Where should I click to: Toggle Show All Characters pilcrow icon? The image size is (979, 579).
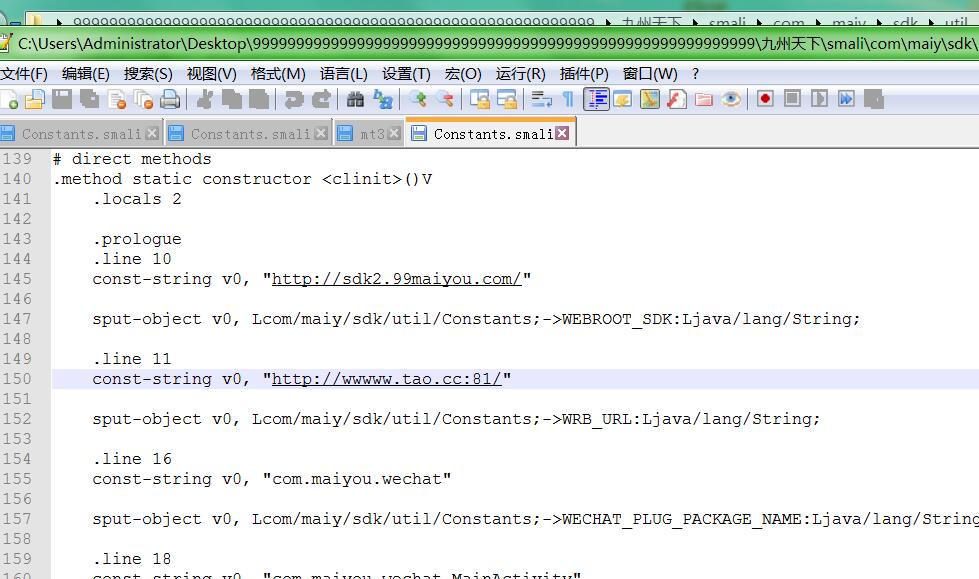[x=568, y=99]
